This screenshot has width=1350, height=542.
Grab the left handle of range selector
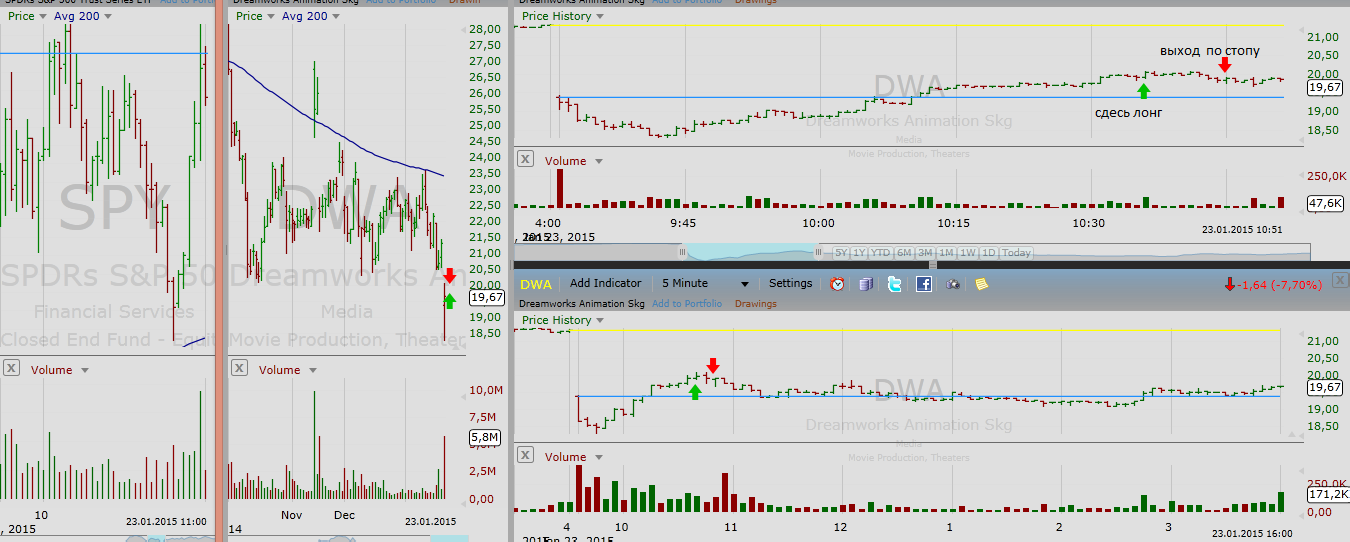pos(684,253)
